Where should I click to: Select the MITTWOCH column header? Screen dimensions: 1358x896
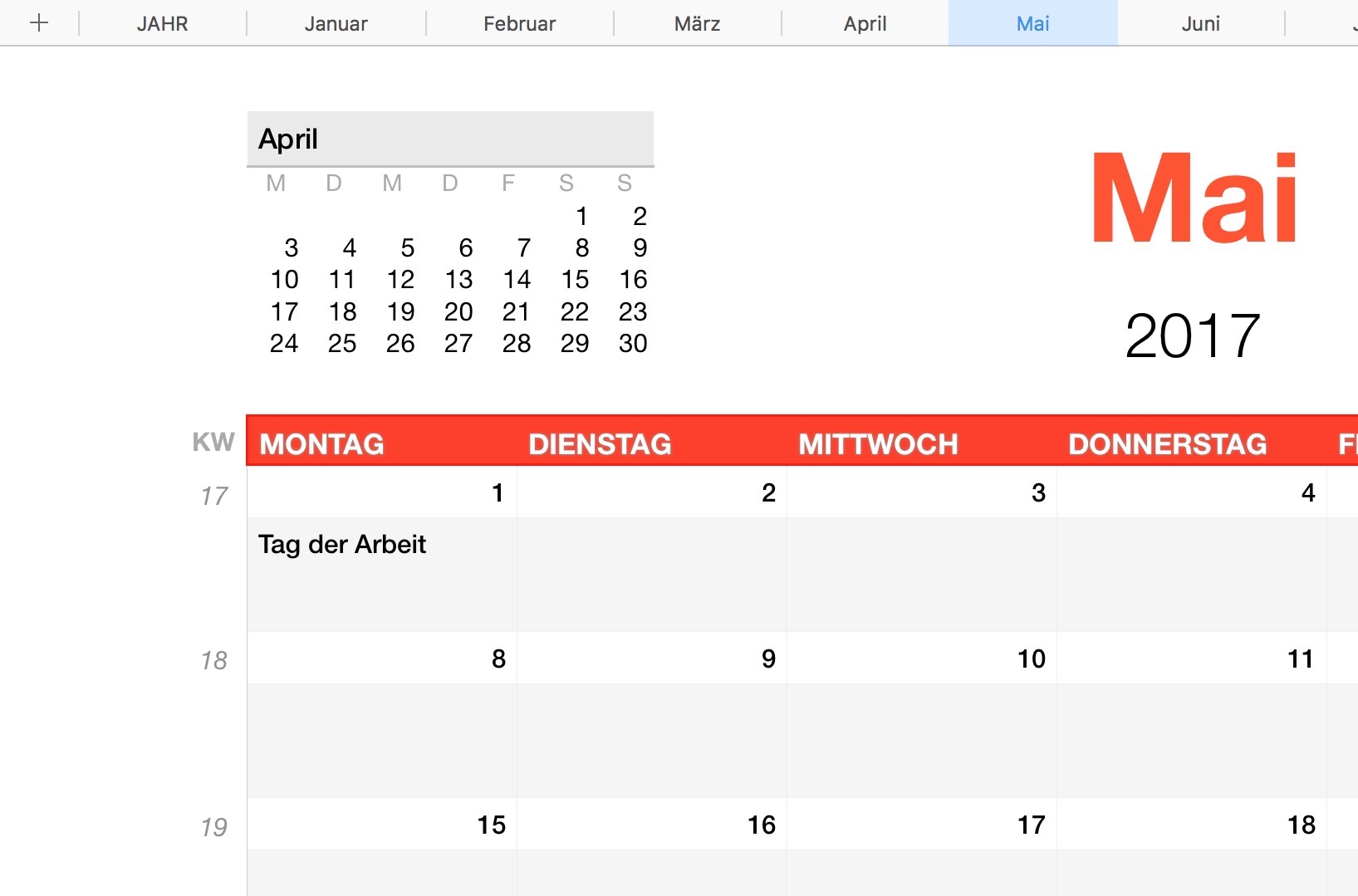(878, 444)
